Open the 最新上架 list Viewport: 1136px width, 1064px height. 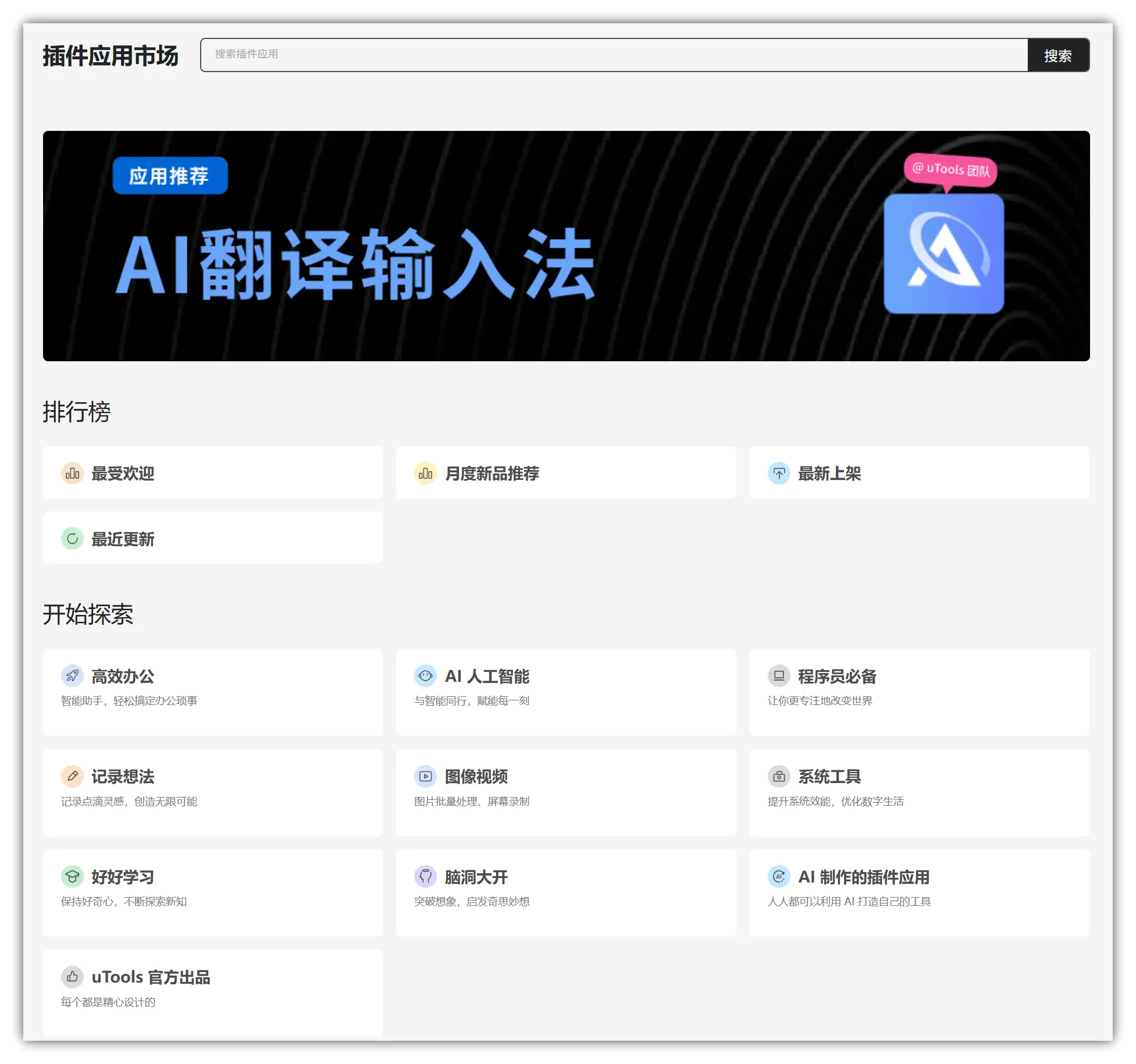[919, 472]
